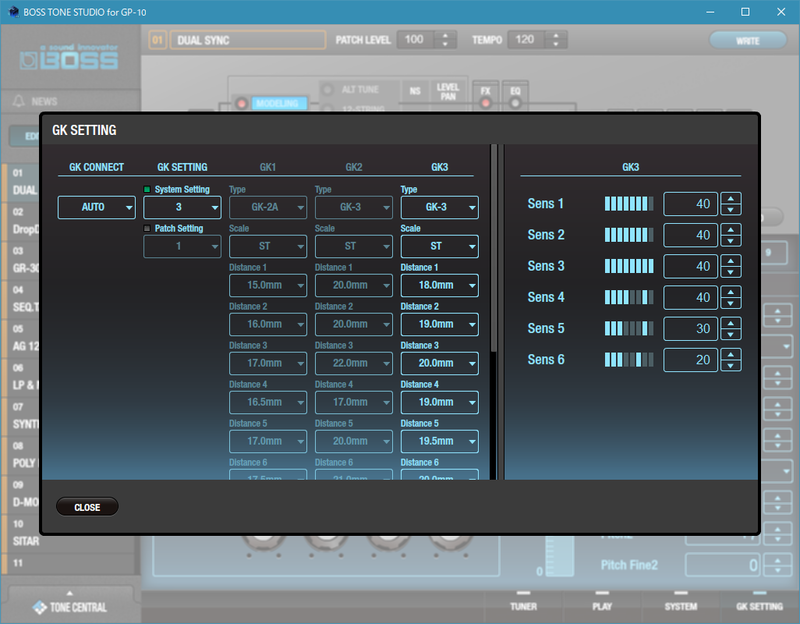Open the Patch Setting number dropdown showing 1

coord(182,246)
